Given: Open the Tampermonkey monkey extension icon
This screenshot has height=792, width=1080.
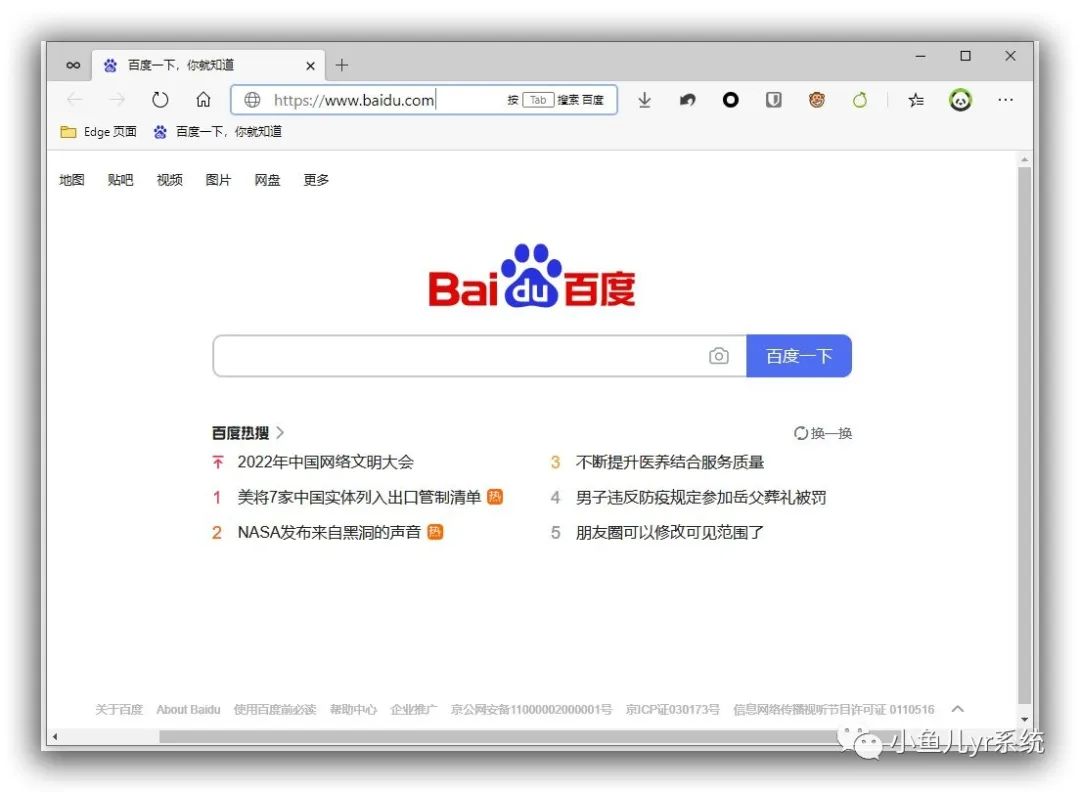Looking at the screenshot, I should 817,100.
